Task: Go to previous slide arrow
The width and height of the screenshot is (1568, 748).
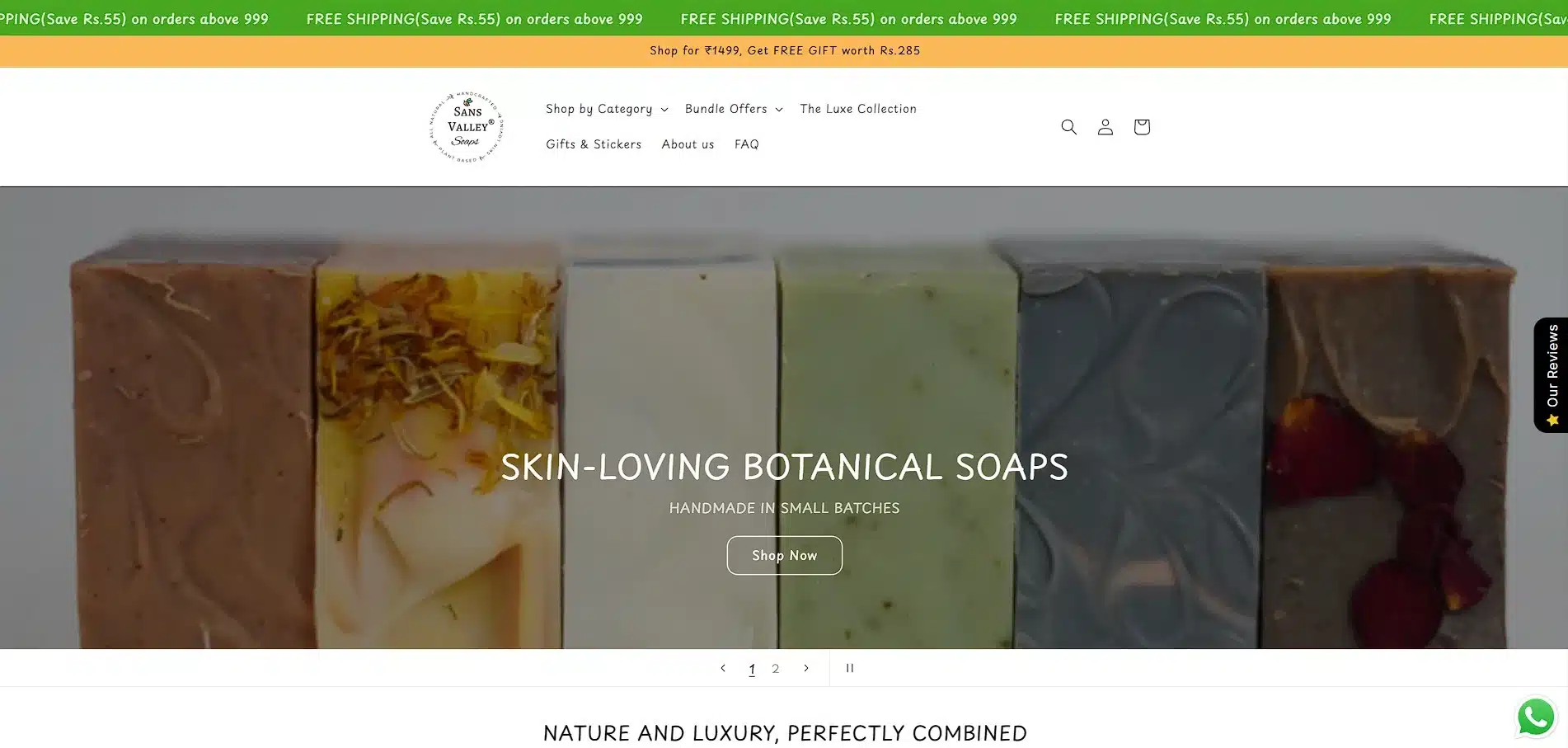Action: point(723,668)
